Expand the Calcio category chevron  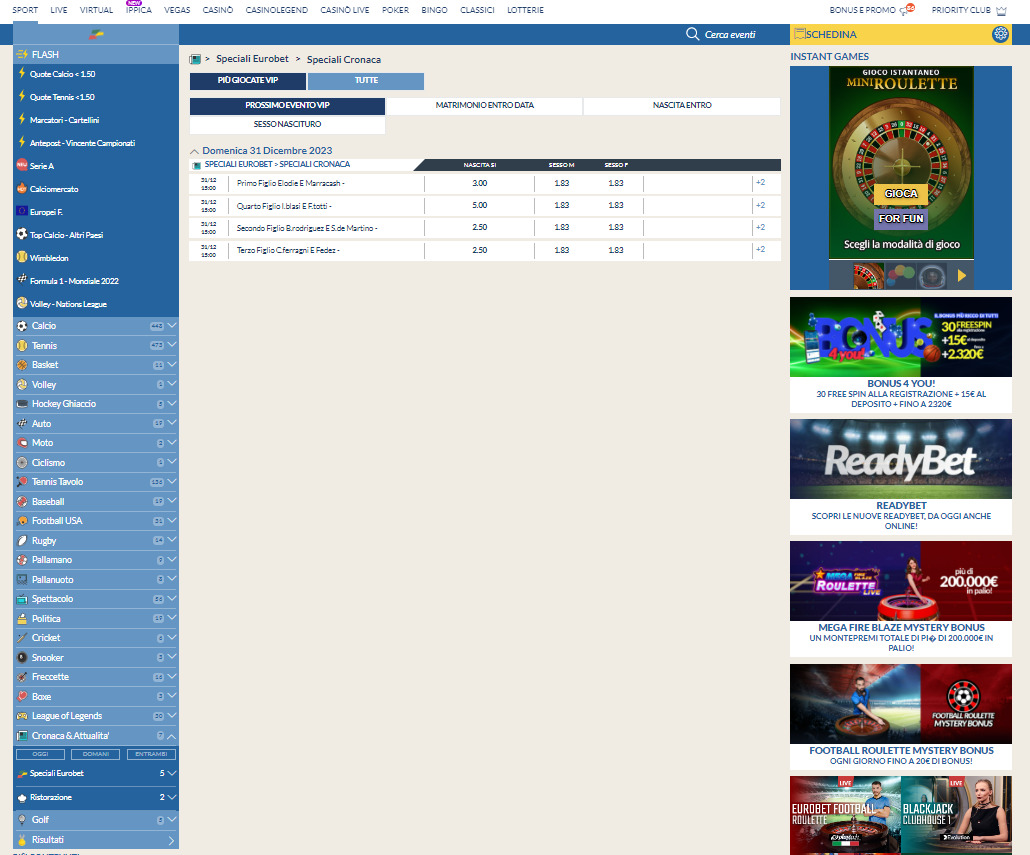[x=171, y=326]
